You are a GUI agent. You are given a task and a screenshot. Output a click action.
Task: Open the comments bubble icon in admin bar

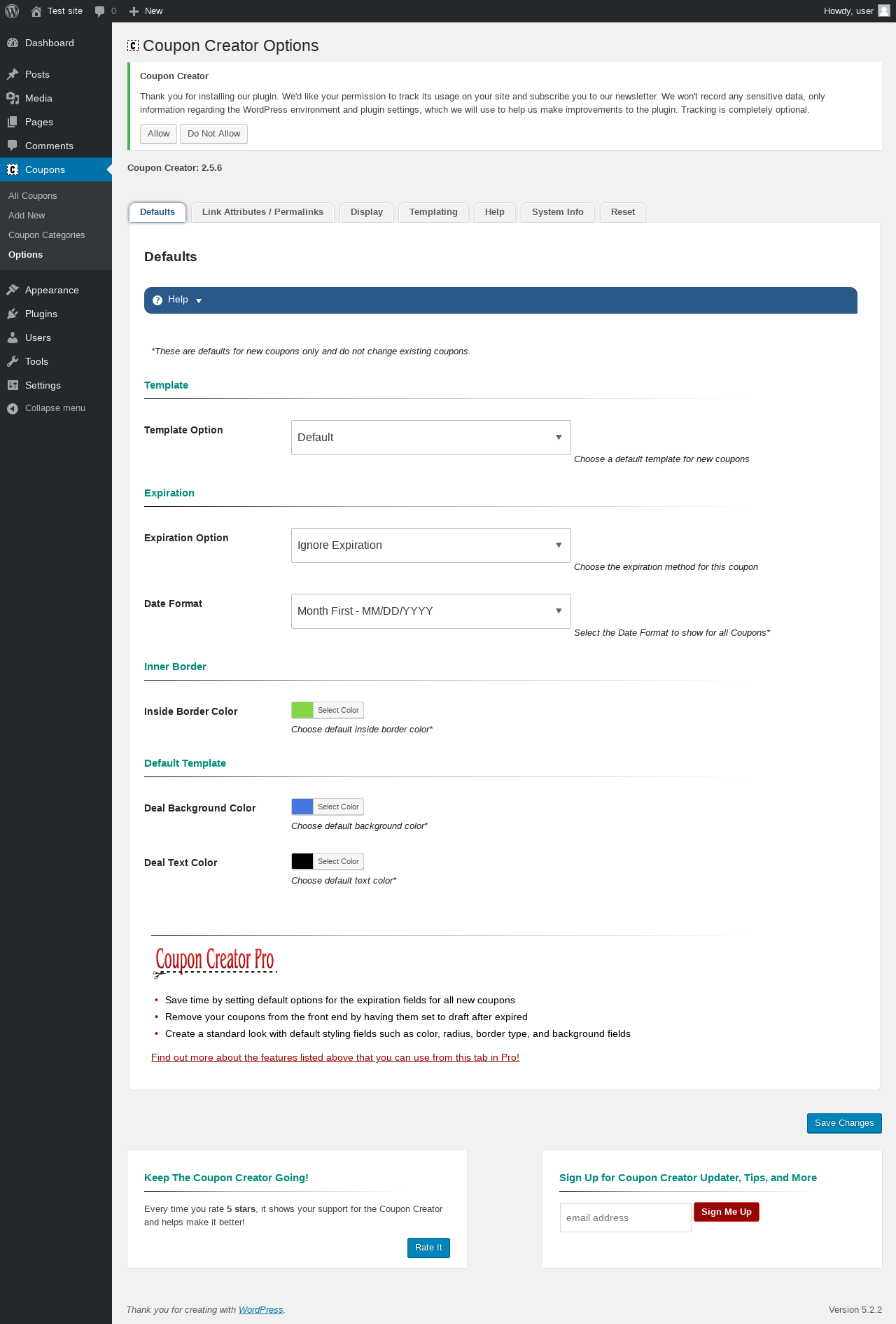[100, 11]
